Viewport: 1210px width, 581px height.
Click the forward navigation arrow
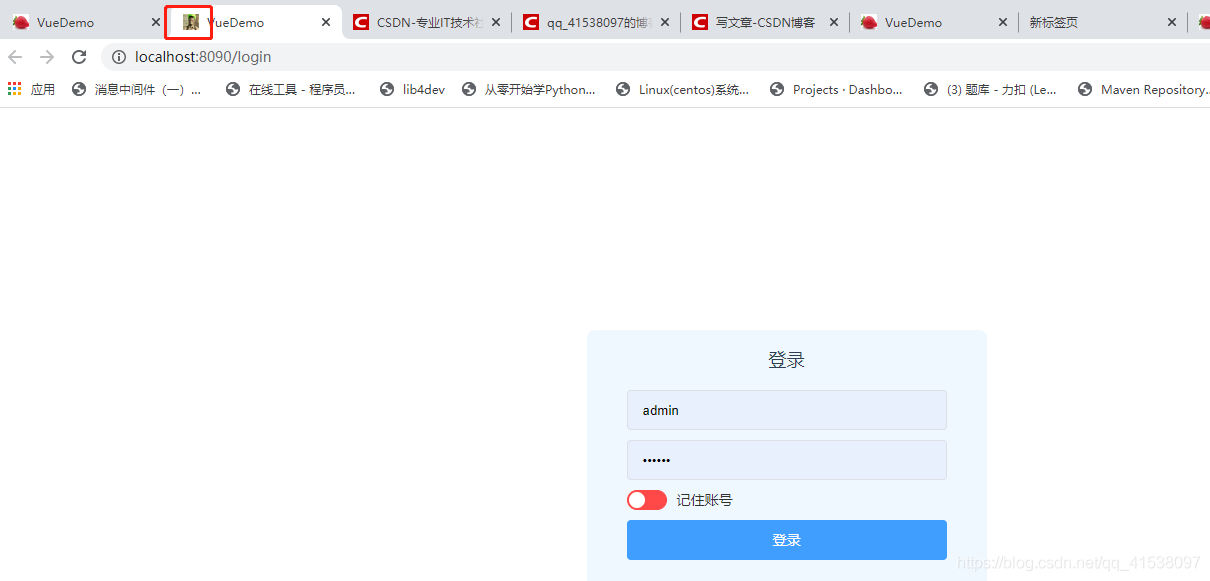click(x=47, y=57)
